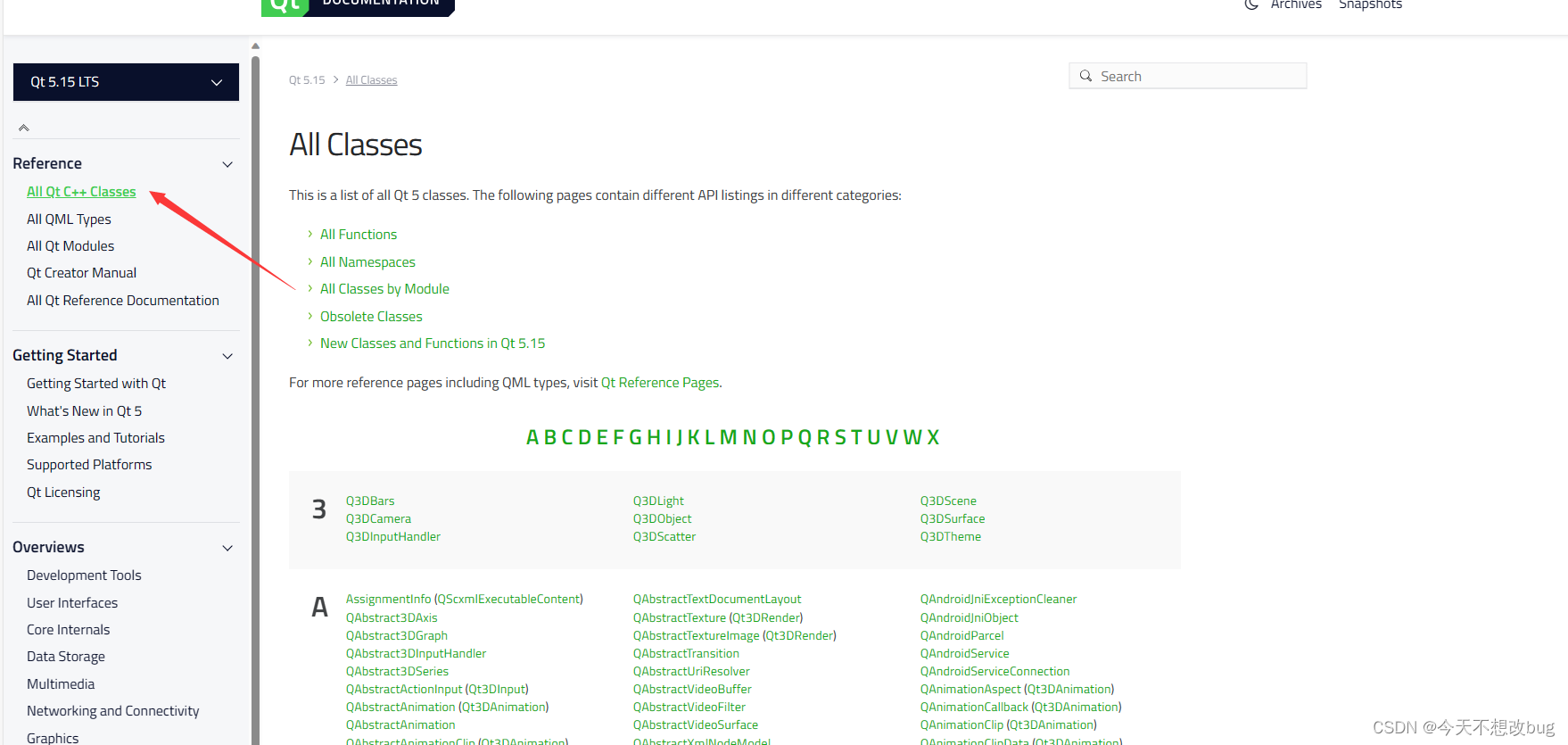Viewport: 1568px width, 745px height.
Task: Open the Q3DScene class link
Action: [948, 501]
